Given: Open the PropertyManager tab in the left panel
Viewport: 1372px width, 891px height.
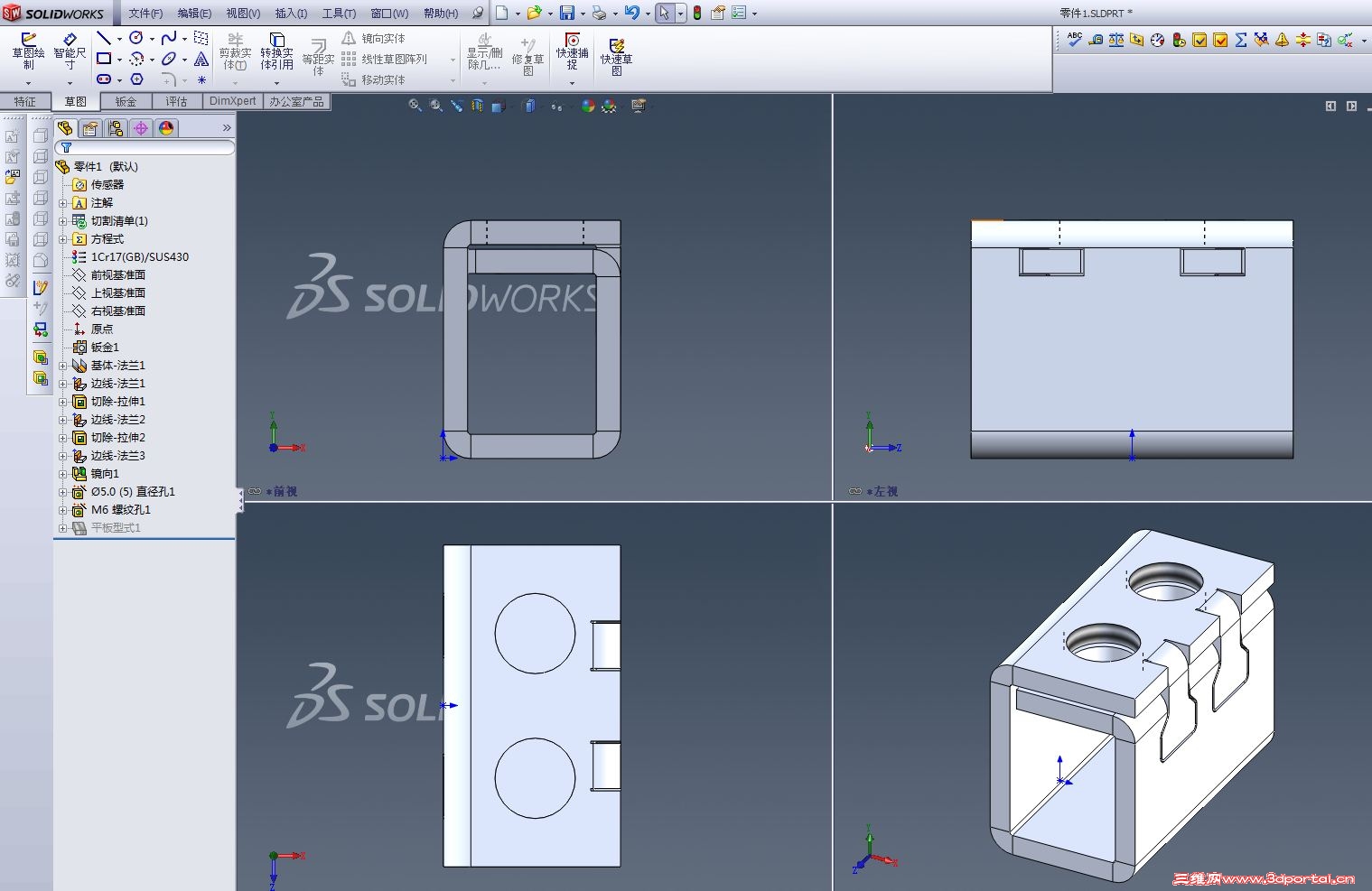Looking at the screenshot, I should click(90, 128).
